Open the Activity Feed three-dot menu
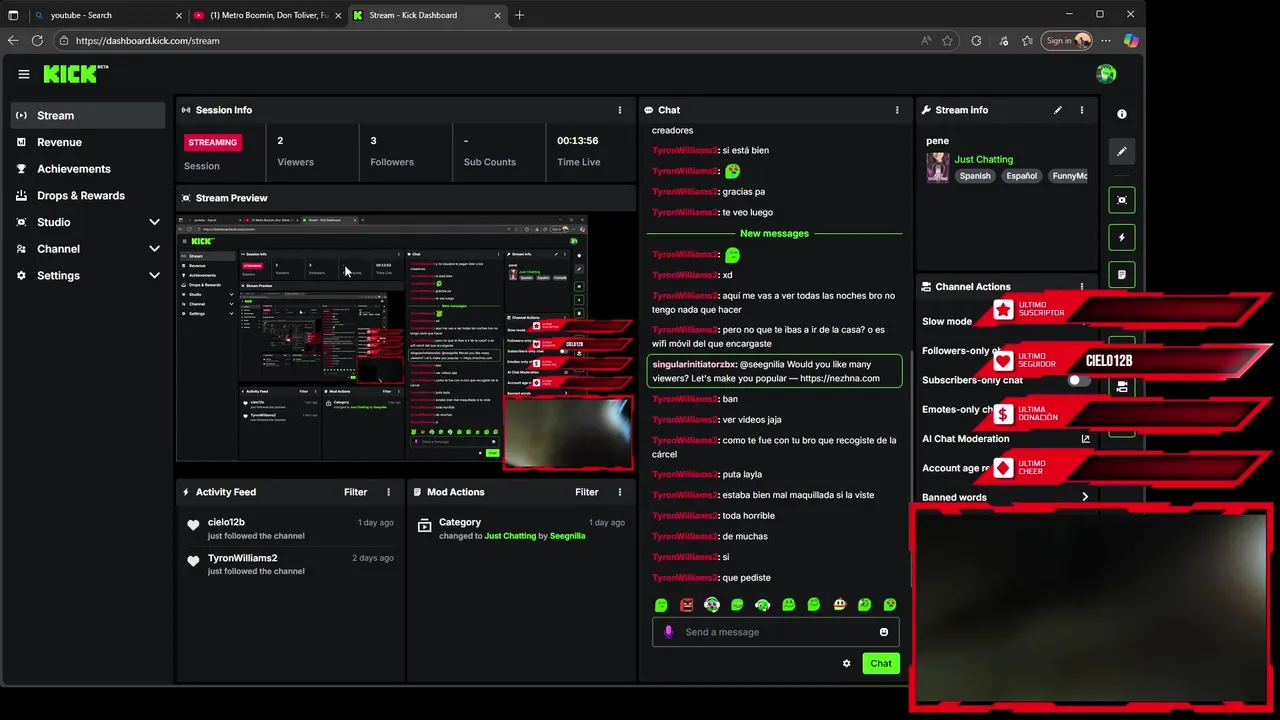 pos(389,492)
